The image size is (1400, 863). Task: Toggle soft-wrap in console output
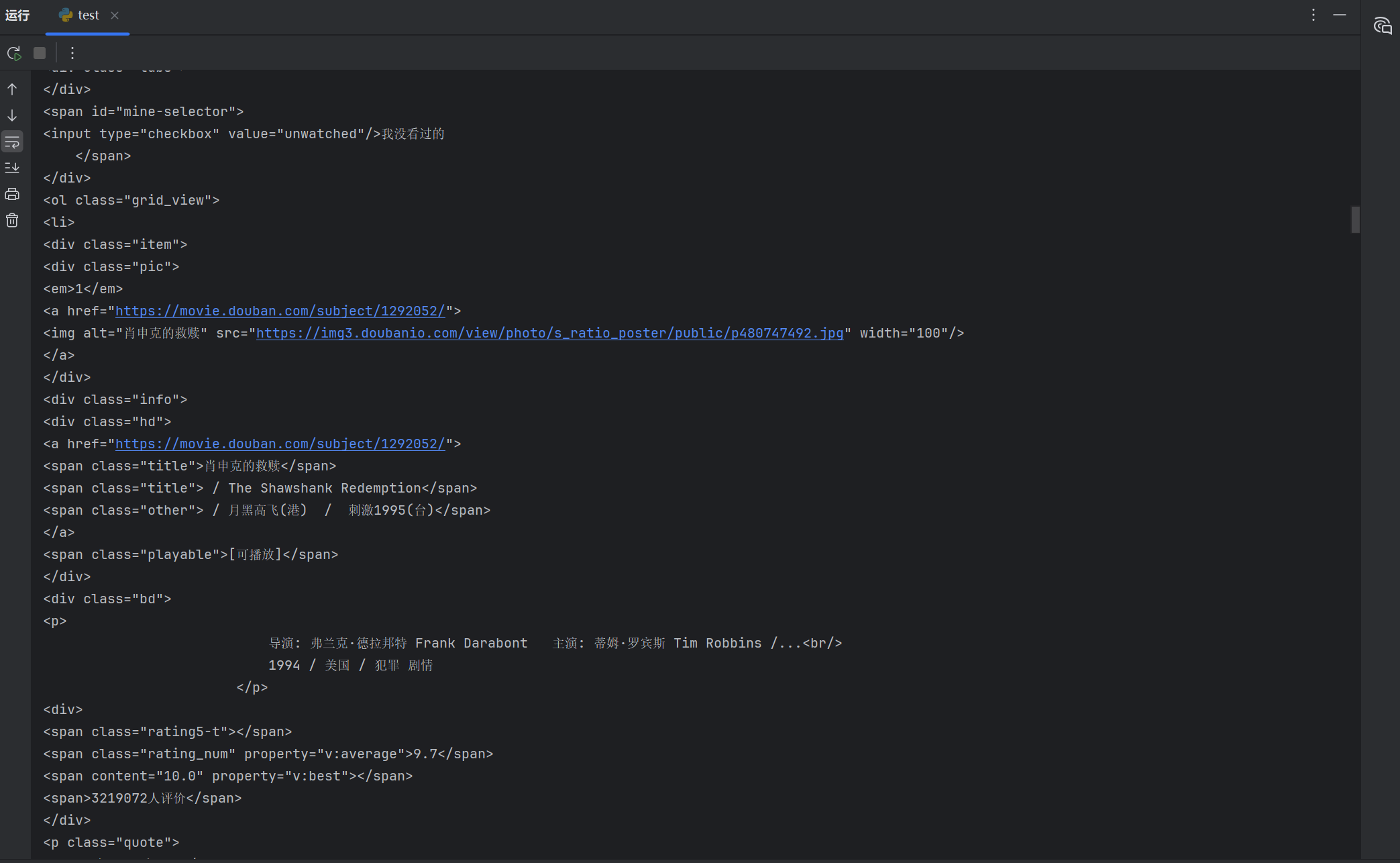(x=12, y=142)
